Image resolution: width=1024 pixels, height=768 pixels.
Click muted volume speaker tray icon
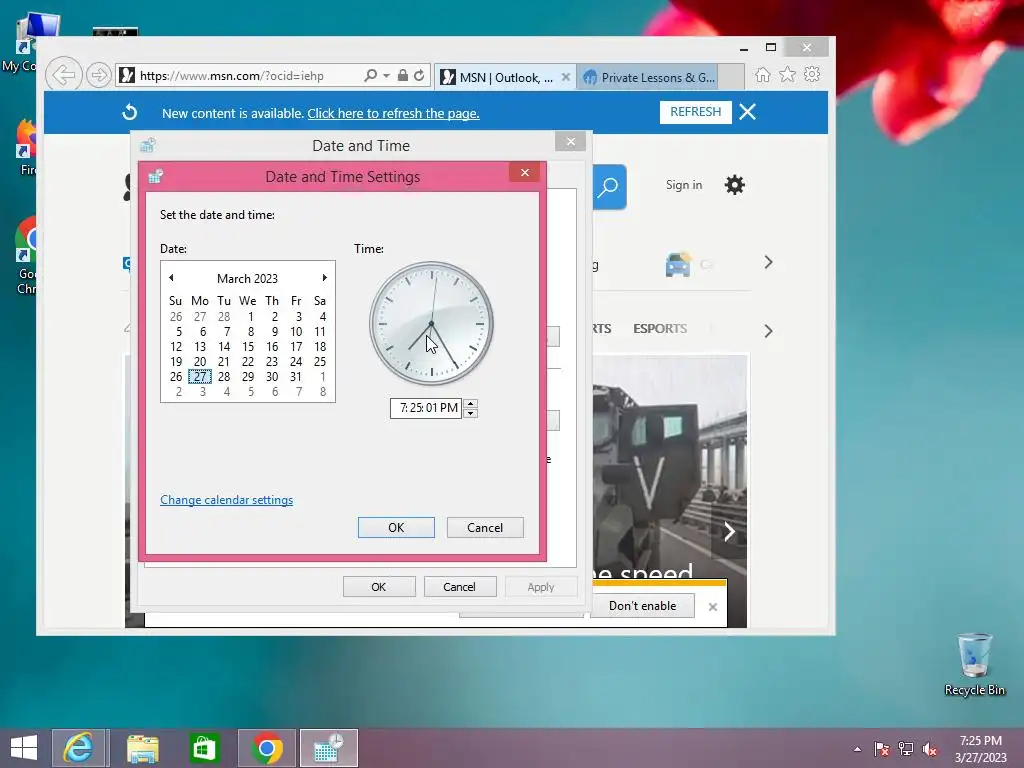pos(930,749)
